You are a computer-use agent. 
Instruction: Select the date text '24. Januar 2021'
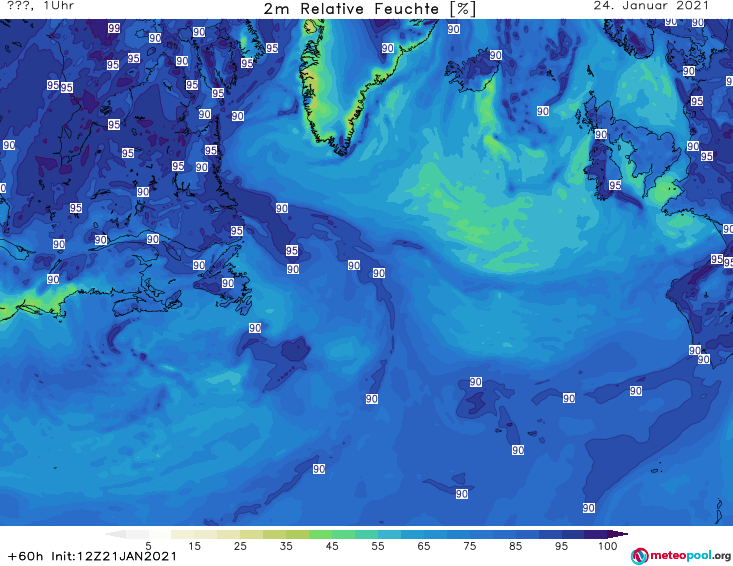click(x=651, y=6)
